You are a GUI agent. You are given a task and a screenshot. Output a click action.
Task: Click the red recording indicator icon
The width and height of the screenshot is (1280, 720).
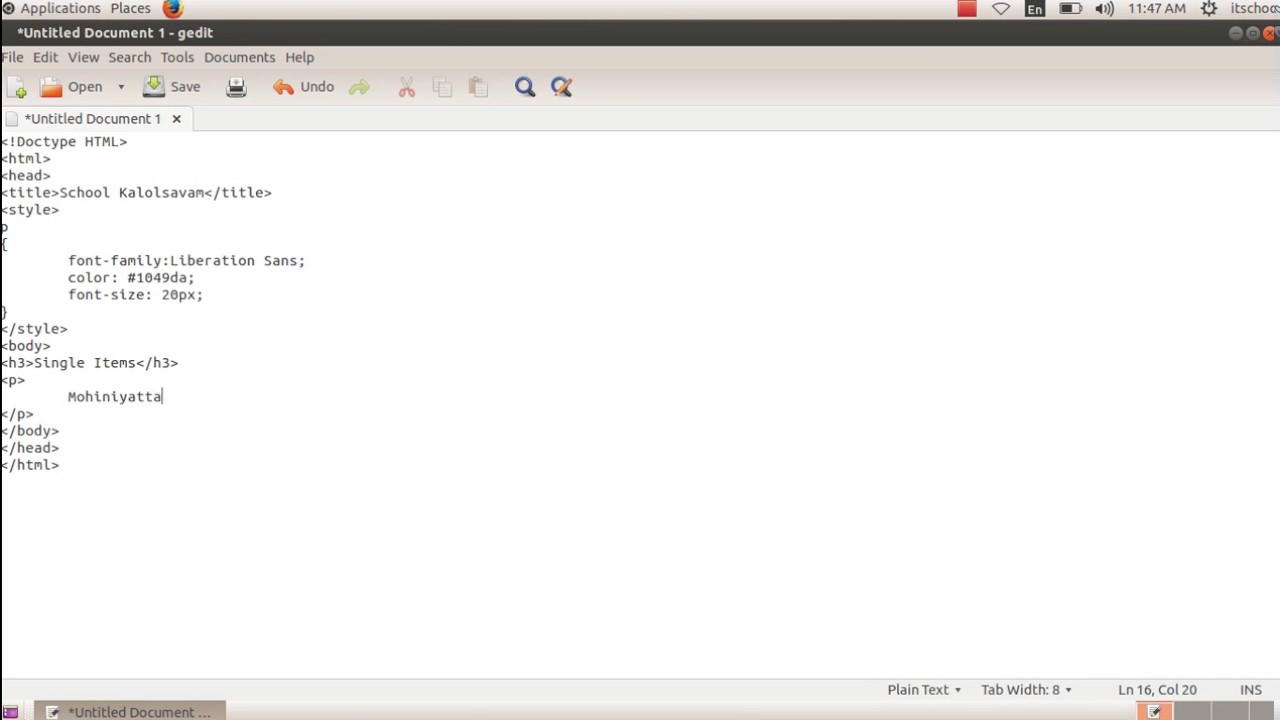pyautogui.click(x=967, y=9)
